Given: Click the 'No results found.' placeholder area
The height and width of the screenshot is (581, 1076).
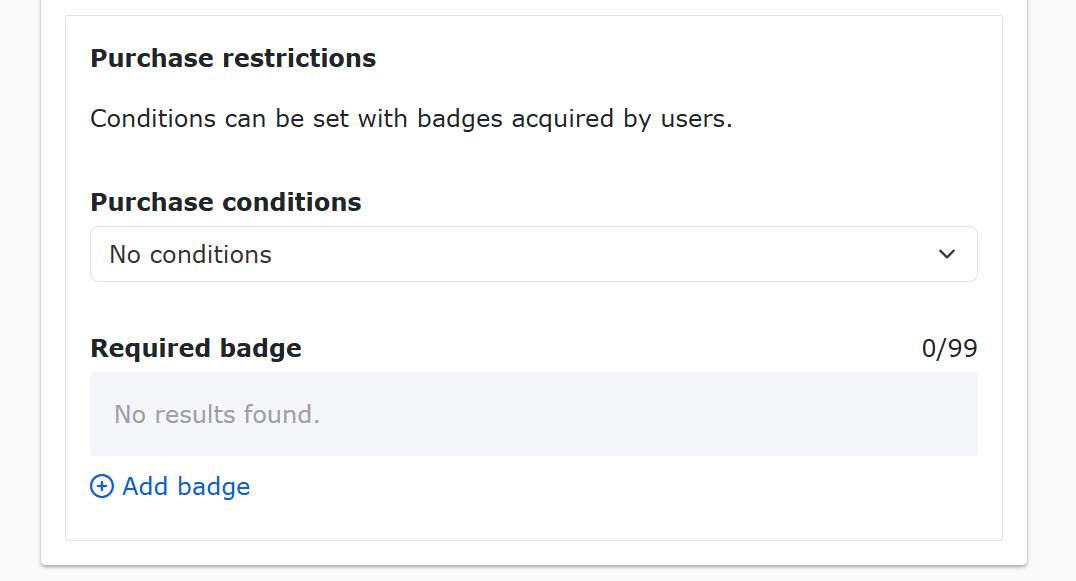Looking at the screenshot, I should [217, 414].
